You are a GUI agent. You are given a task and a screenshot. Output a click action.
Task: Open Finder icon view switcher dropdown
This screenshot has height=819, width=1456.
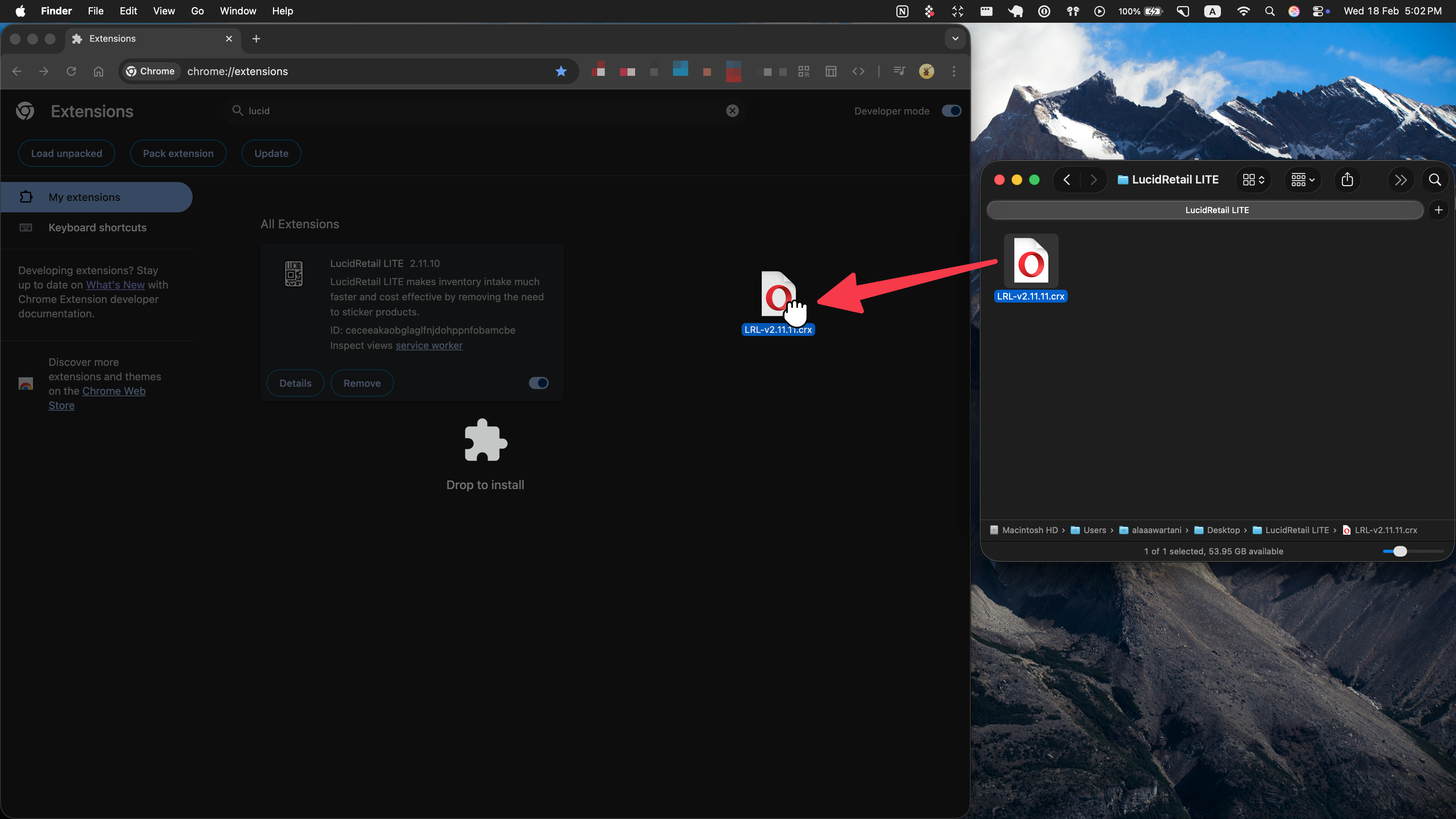1253,180
